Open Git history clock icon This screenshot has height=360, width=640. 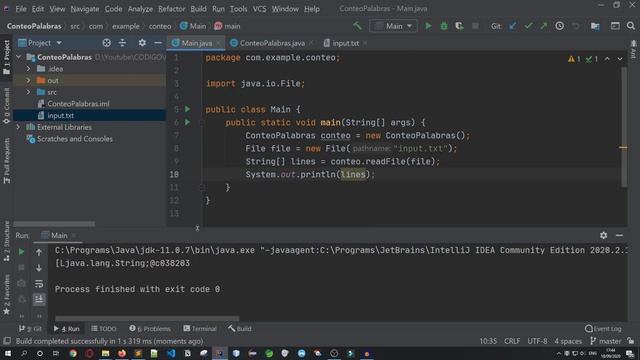coord(560,26)
